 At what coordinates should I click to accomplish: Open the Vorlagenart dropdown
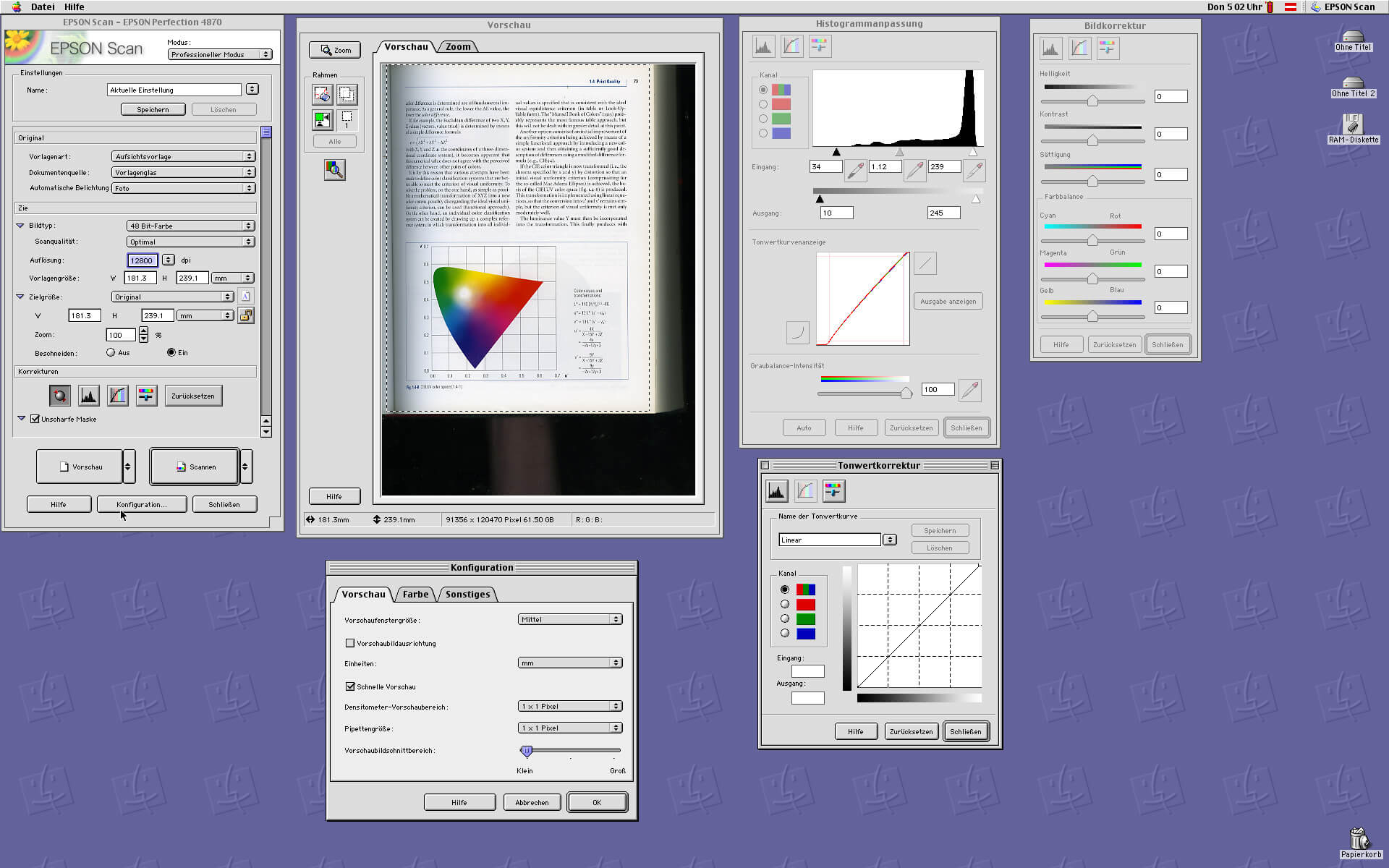click(184, 156)
